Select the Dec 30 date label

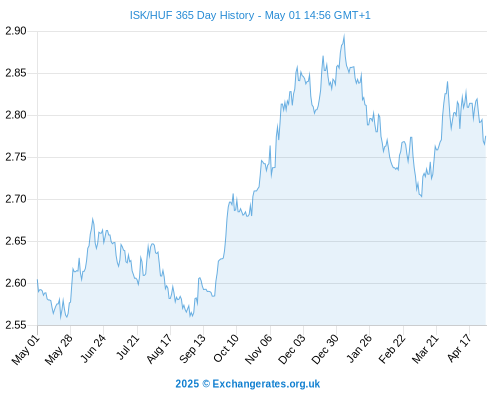325,350
